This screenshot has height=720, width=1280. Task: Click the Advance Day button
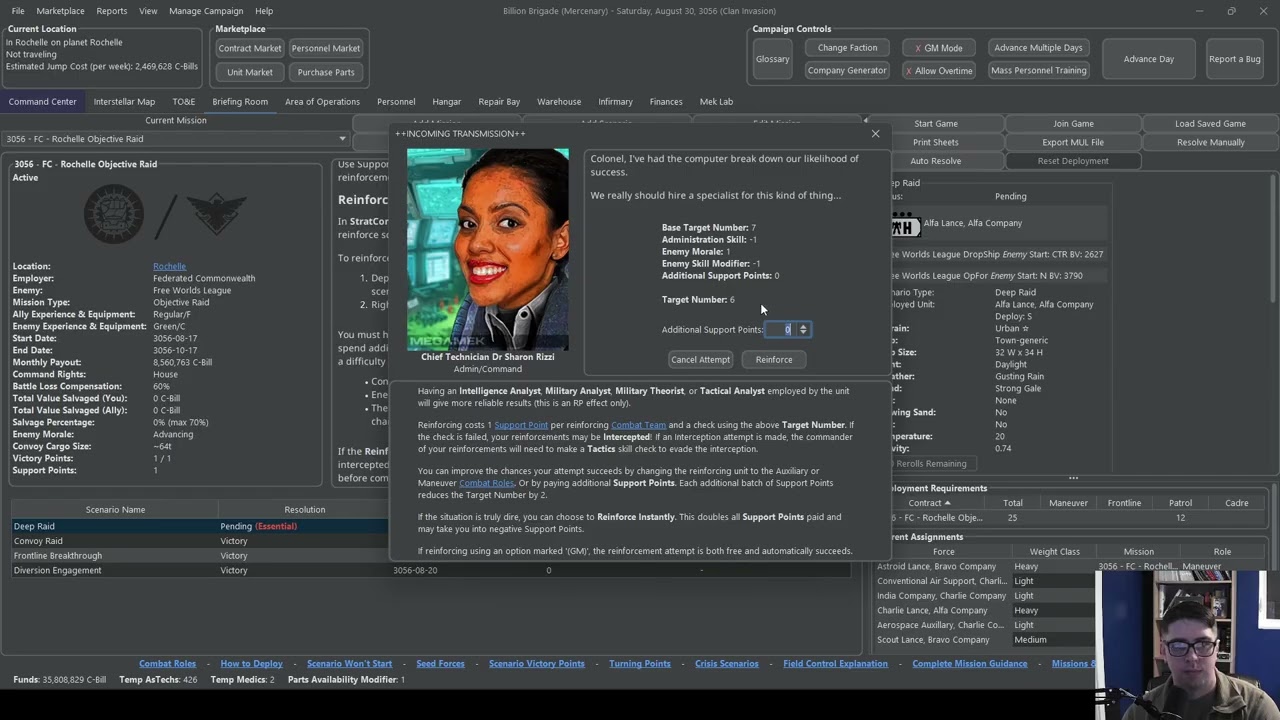pos(1149,59)
